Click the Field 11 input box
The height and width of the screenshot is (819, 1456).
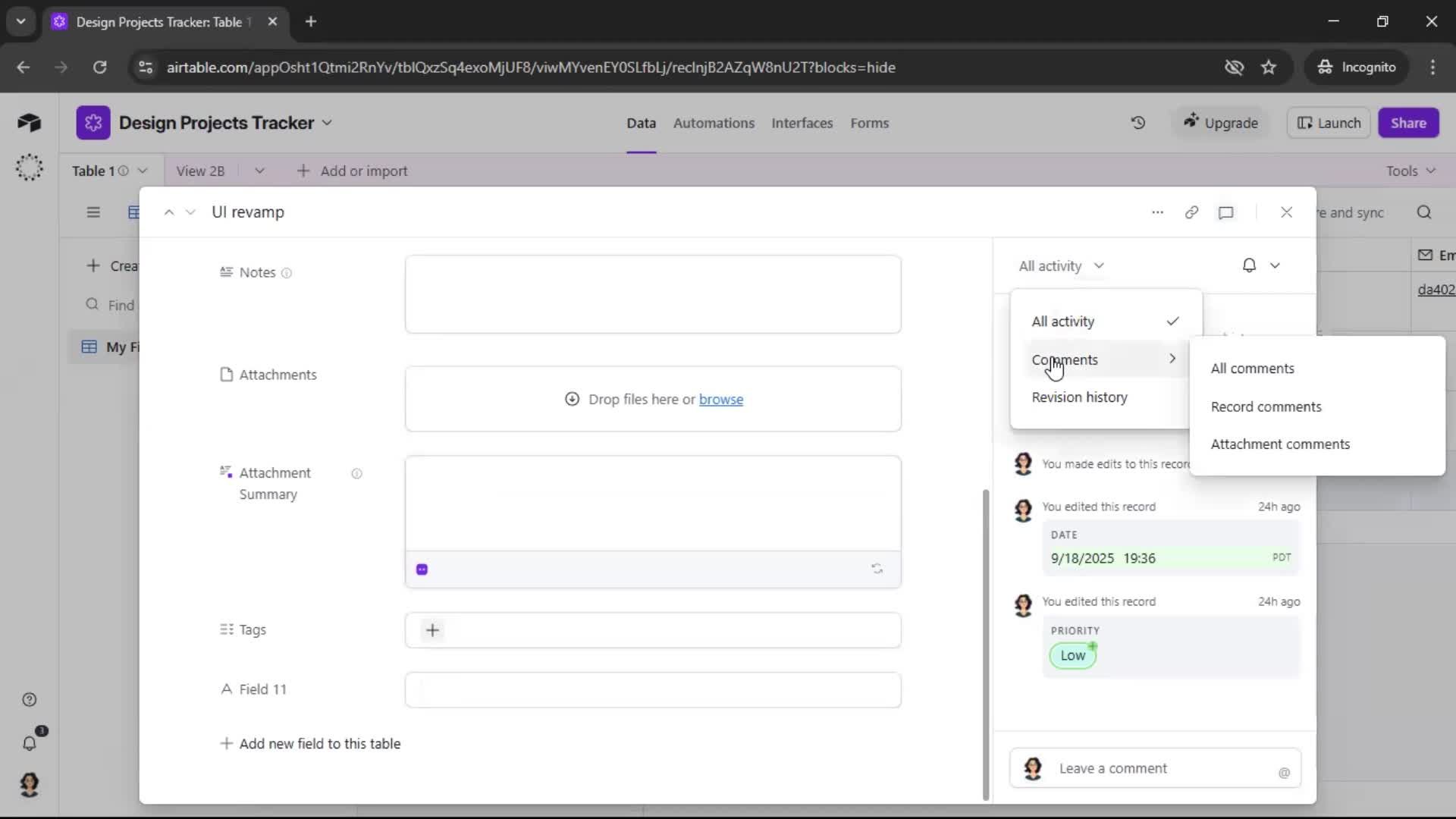point(653,690)
